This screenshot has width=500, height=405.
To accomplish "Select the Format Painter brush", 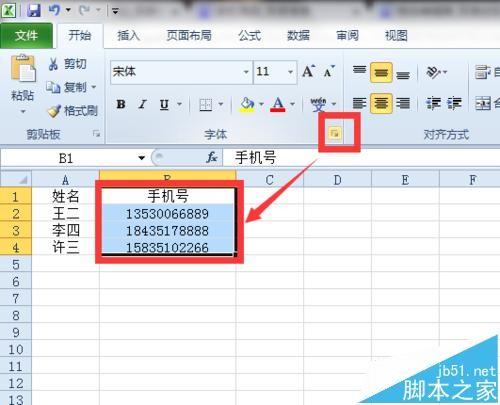I will click(x=54, y=111).
